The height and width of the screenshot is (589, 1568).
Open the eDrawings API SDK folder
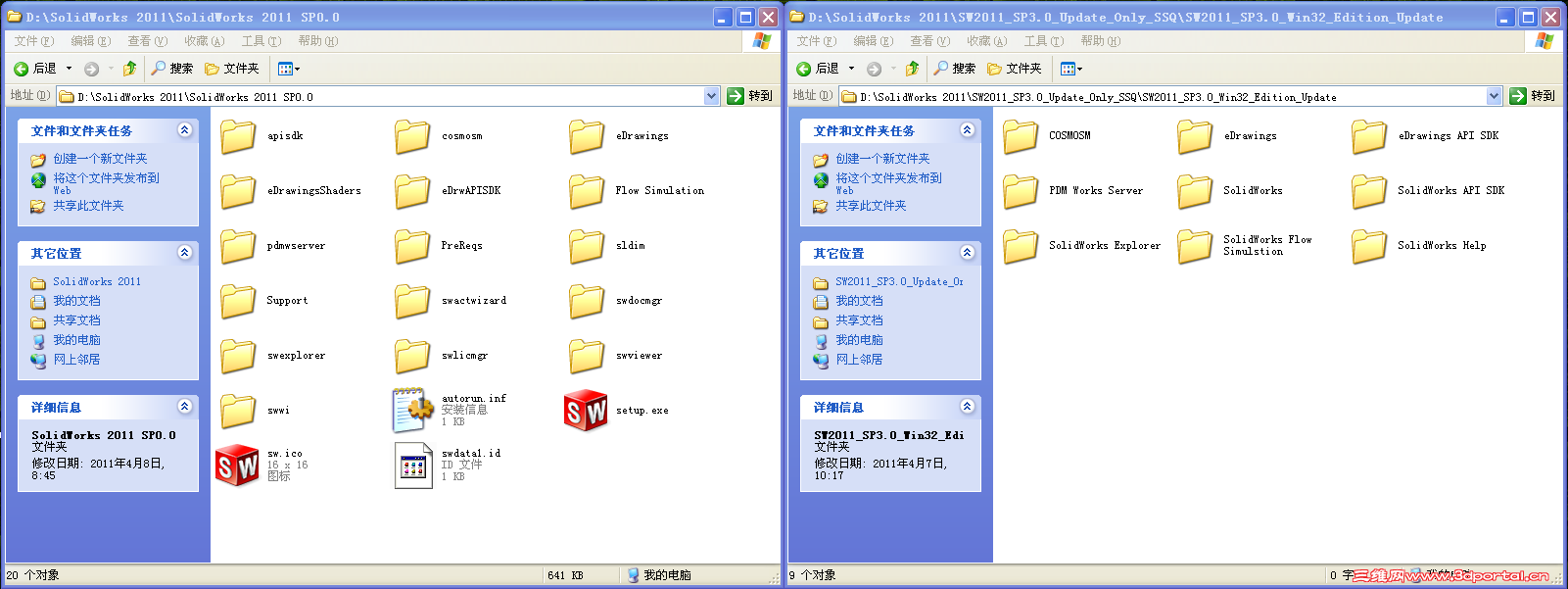(1369, 136)
